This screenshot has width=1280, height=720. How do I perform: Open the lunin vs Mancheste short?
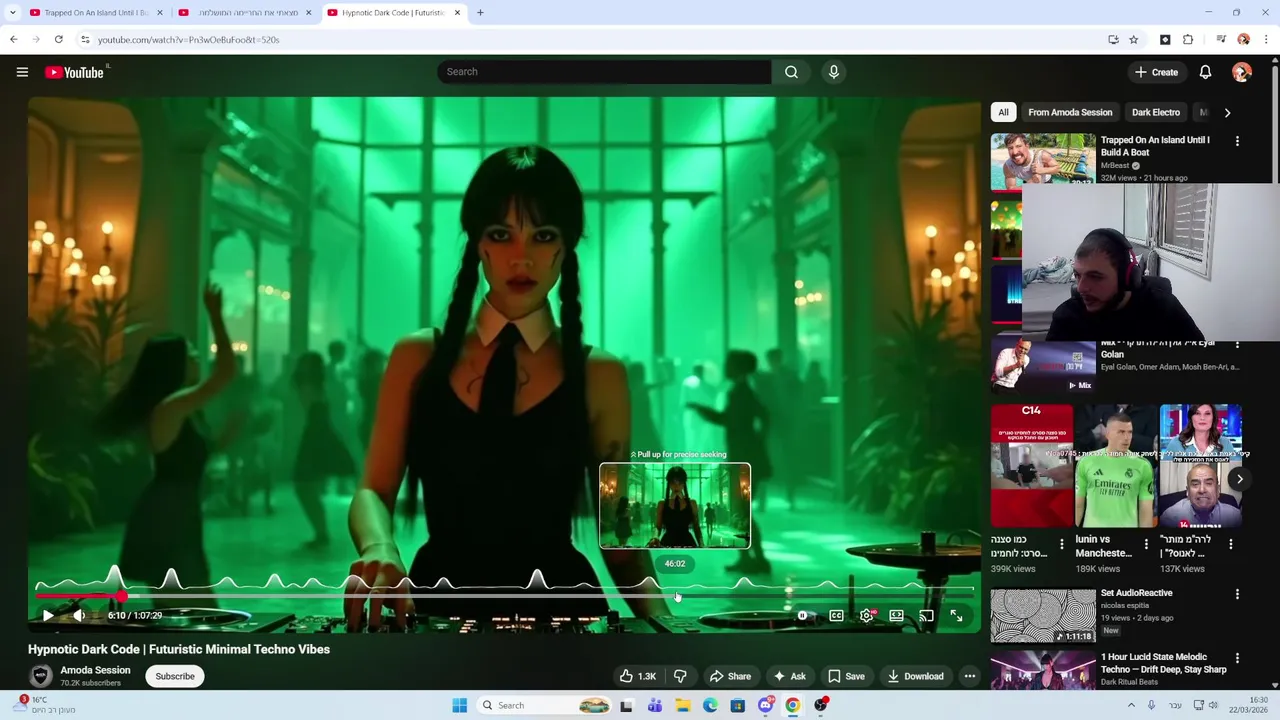[1116, 466]
